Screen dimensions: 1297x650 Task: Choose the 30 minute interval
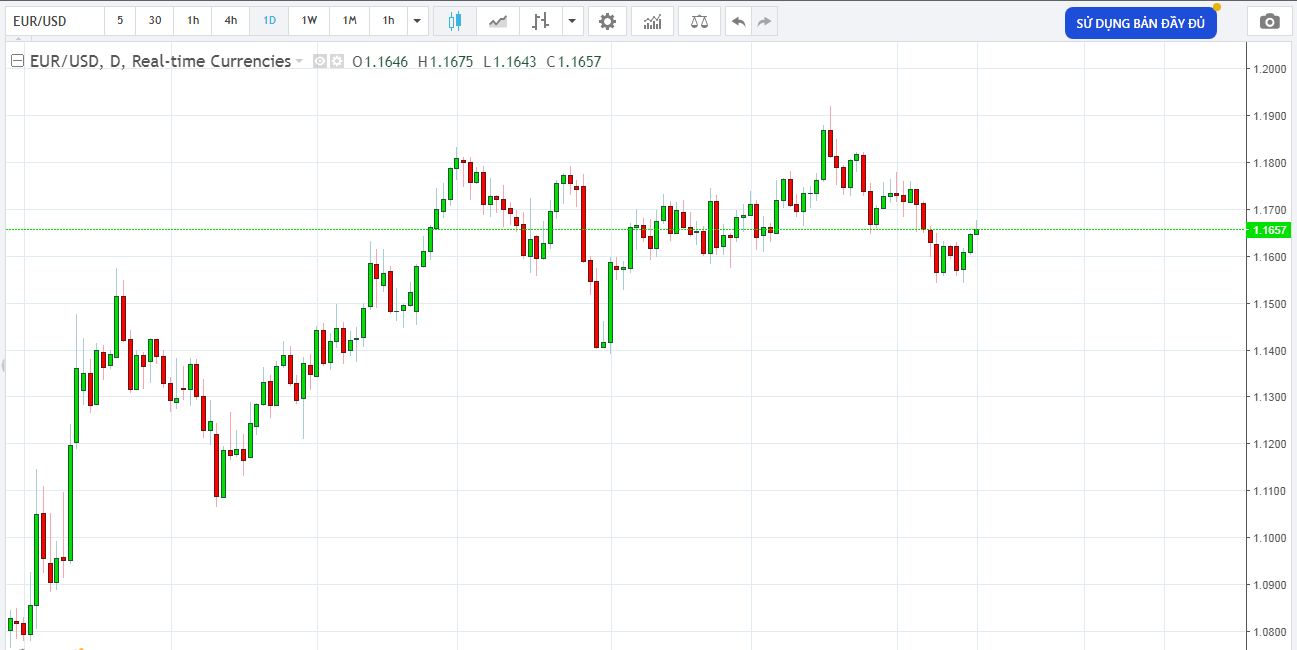154,21
